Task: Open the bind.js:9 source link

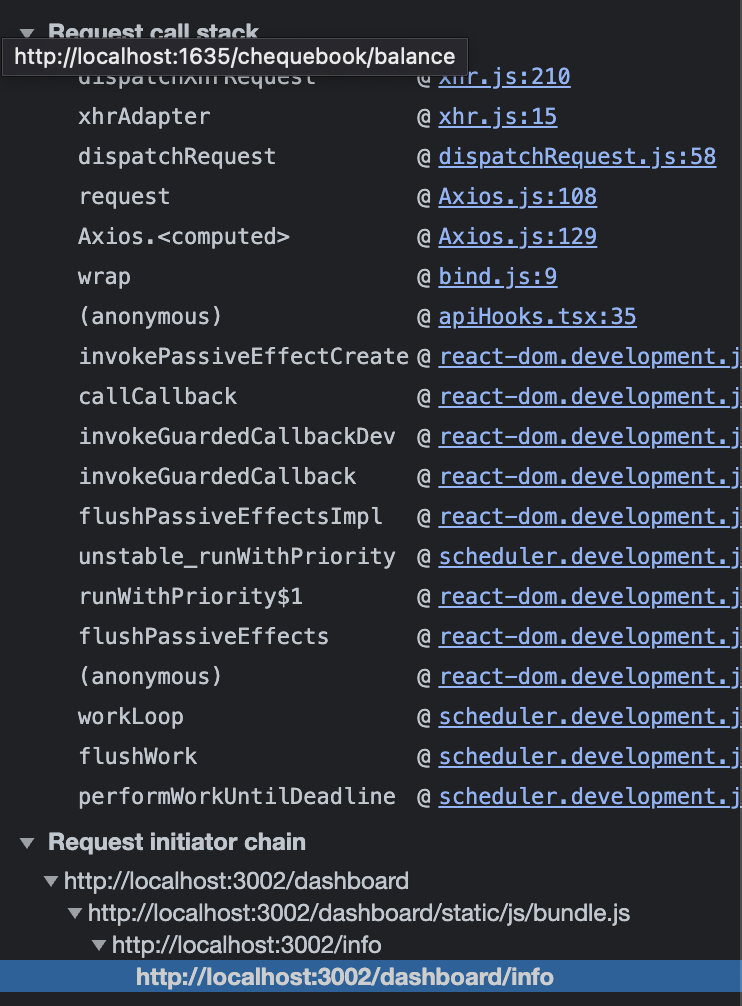Action: point(498,277)
